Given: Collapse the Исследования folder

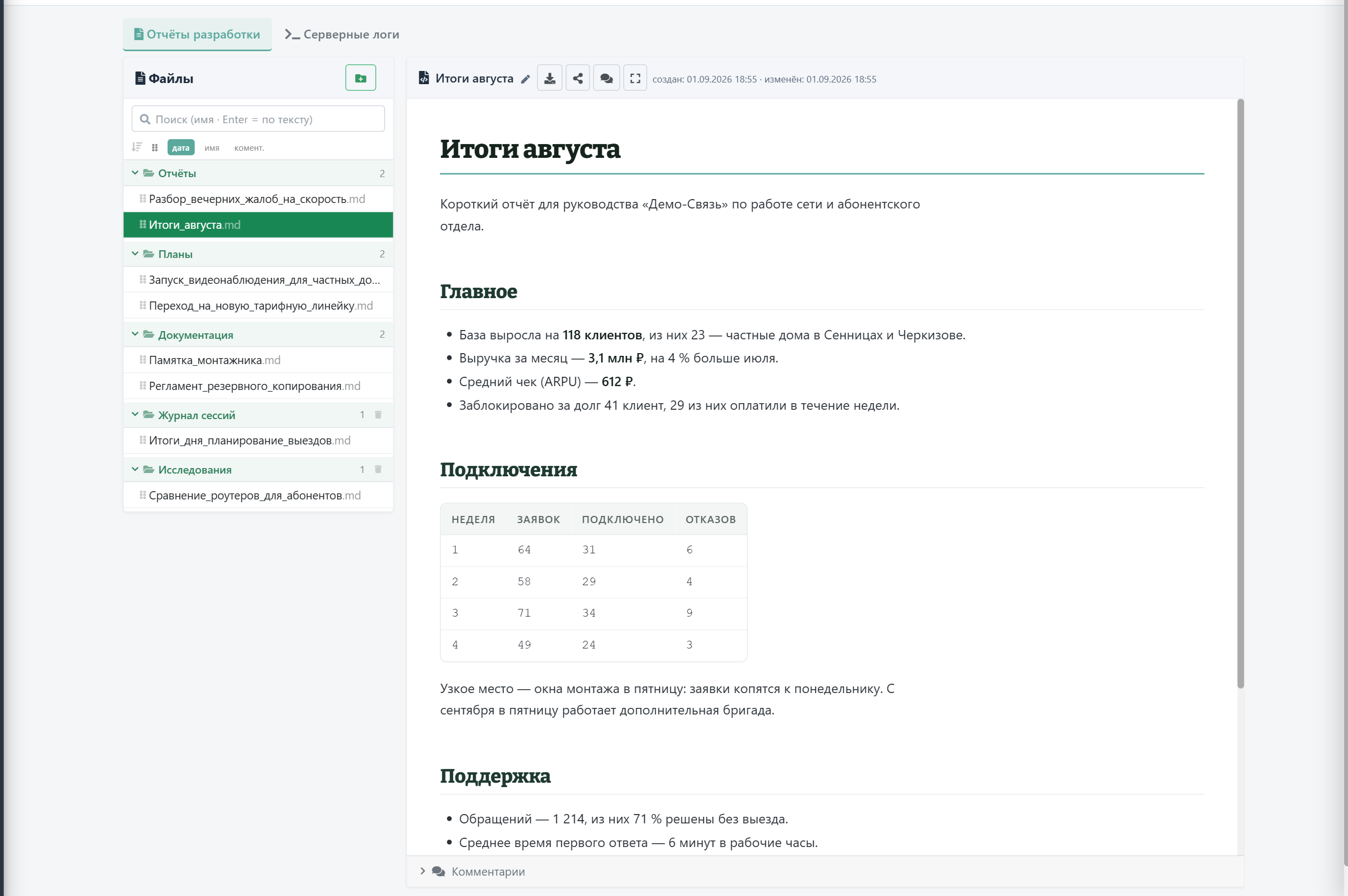Looking at the screenshot, I should click(135, 470).
